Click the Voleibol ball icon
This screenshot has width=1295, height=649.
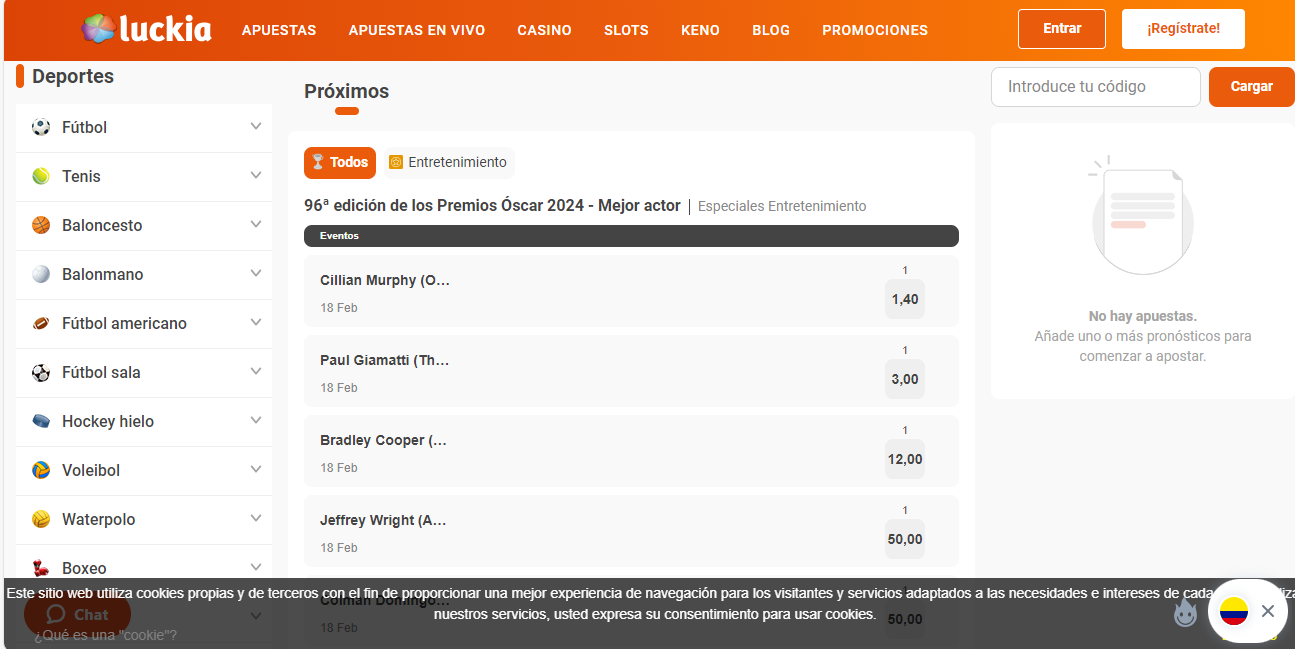click(x=41, y=470)
